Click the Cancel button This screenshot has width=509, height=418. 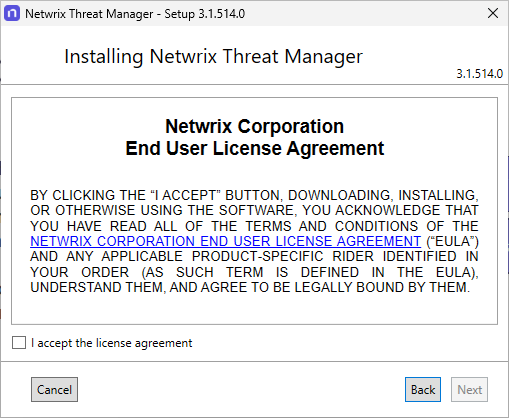54,389
